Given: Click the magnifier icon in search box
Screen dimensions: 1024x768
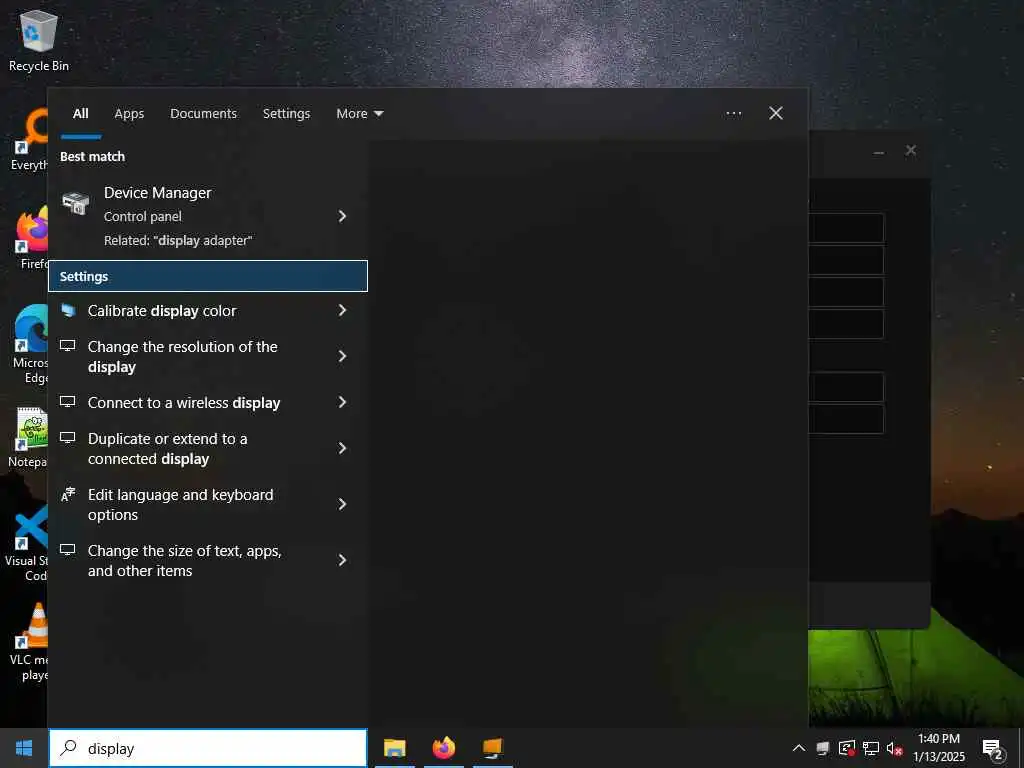Looking at the screenshot, I should pos(69,748).
